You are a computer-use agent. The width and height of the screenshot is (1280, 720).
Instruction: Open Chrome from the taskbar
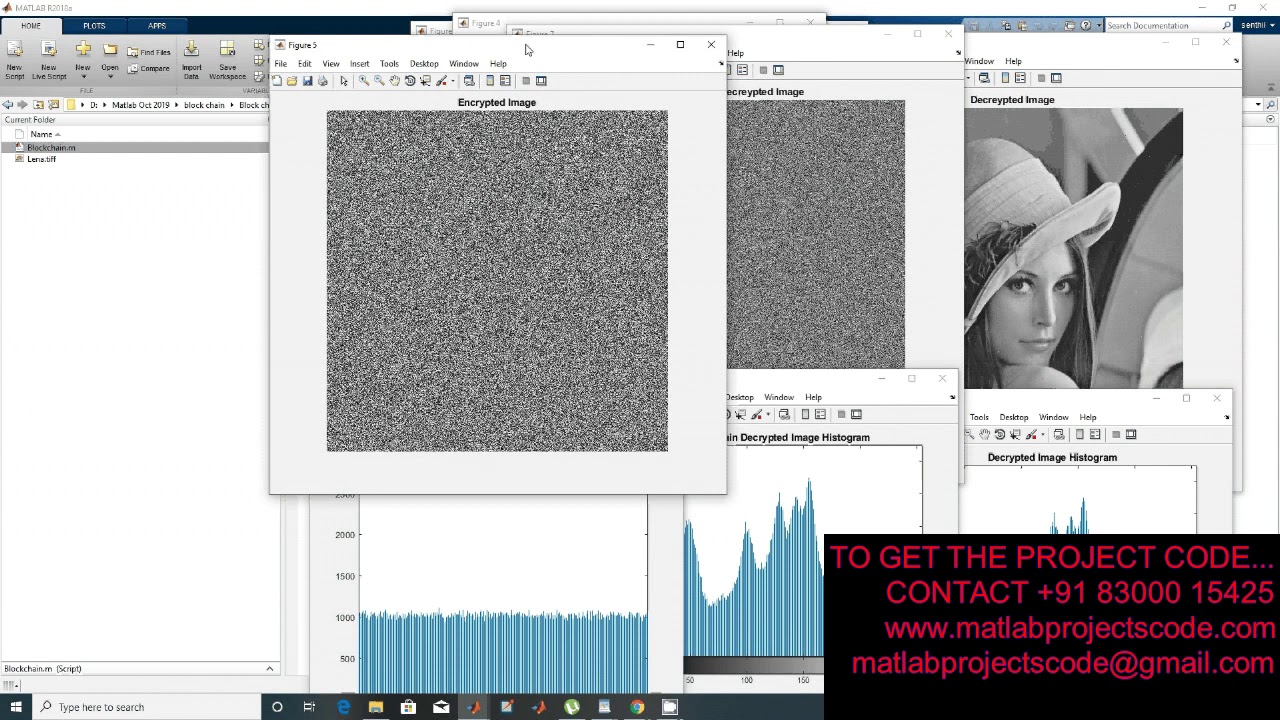637,707
